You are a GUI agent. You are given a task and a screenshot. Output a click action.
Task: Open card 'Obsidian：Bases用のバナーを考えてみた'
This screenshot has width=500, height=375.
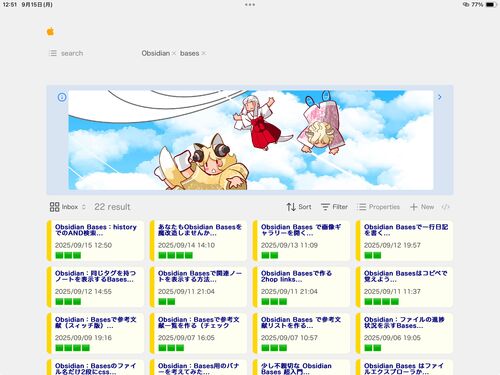point(199,367)
